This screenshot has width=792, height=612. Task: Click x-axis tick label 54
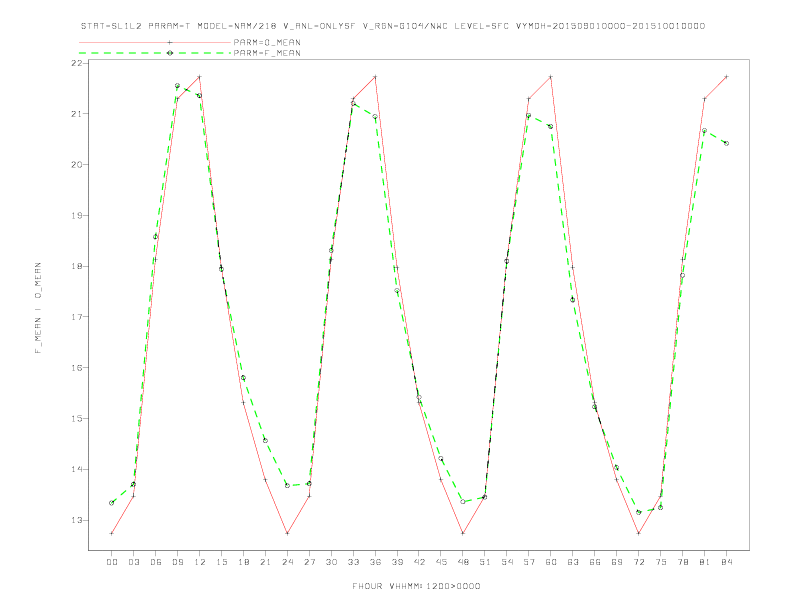507,562
